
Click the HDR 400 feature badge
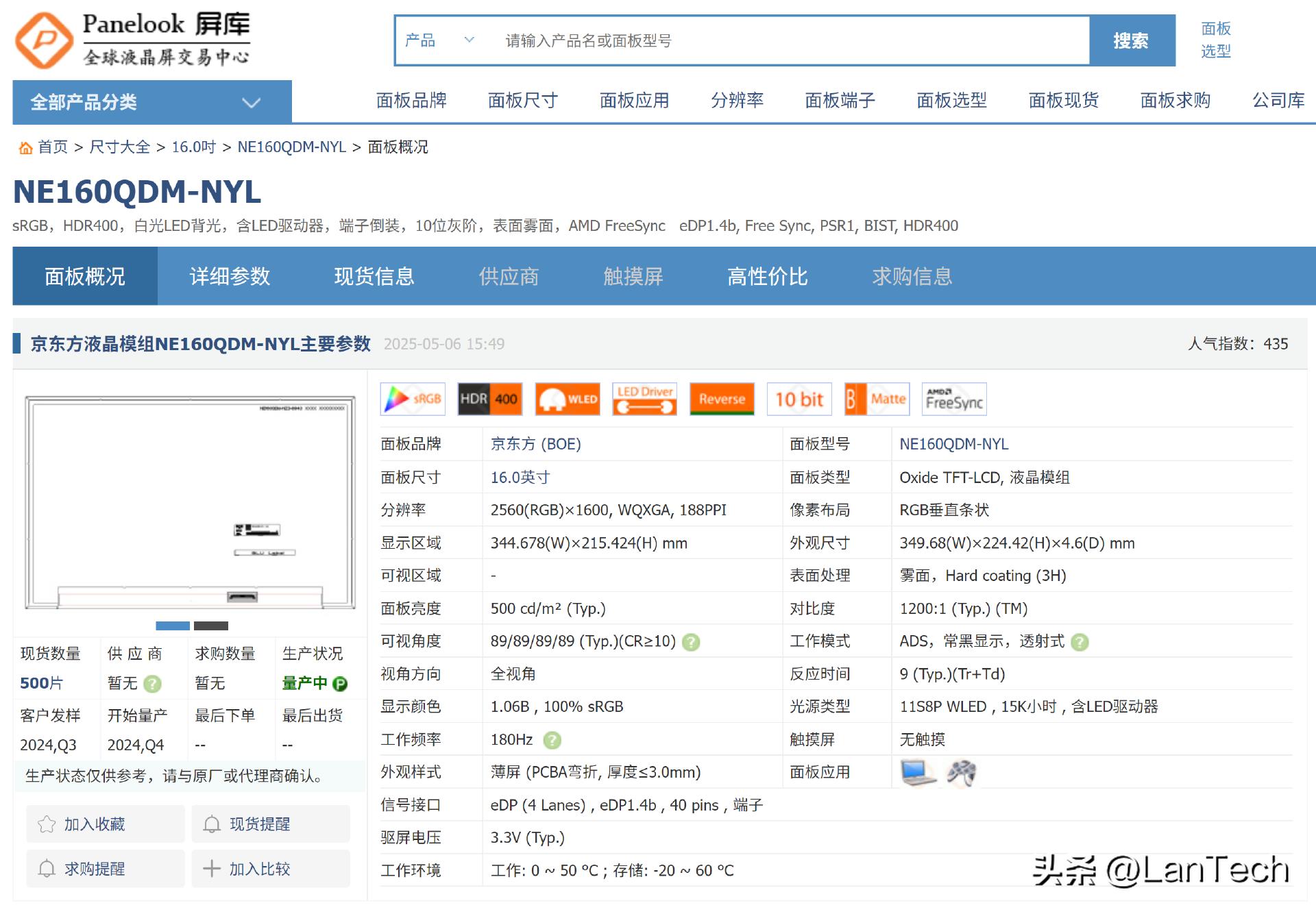489,399
